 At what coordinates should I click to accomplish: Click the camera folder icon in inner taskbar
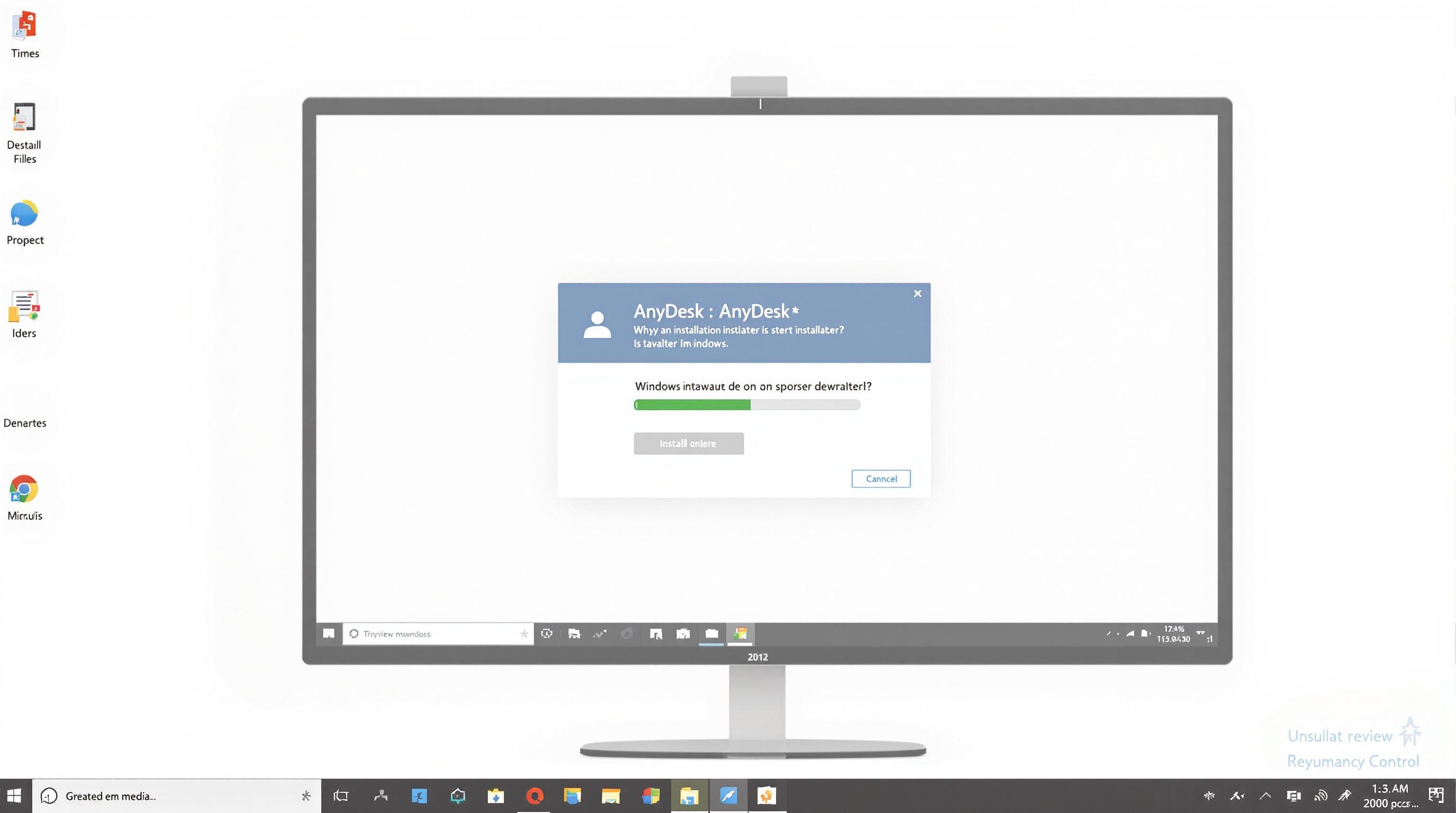click(683, 634)
